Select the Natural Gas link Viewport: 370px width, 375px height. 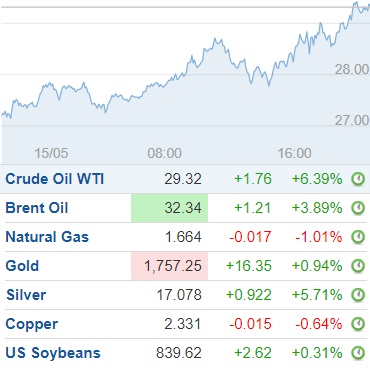47,237
